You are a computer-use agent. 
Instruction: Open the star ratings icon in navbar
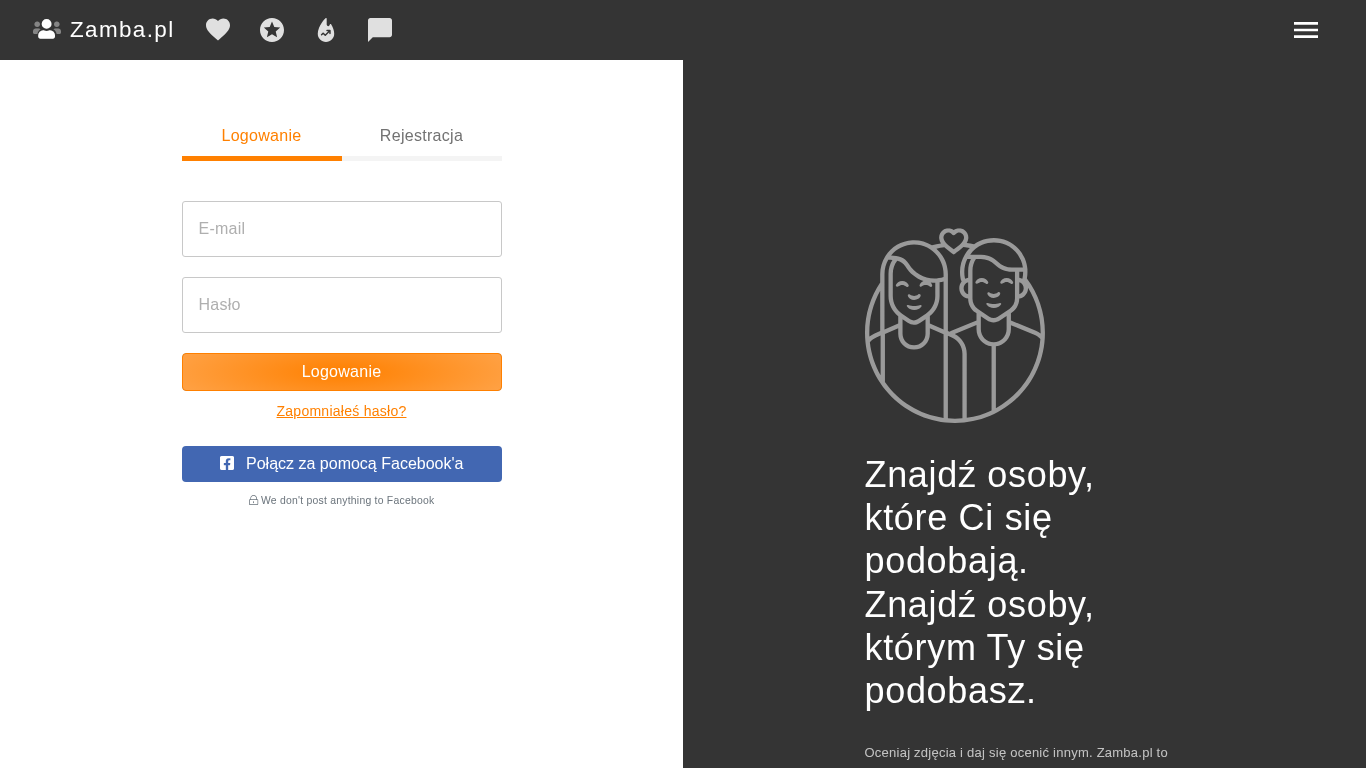[272, 30]
